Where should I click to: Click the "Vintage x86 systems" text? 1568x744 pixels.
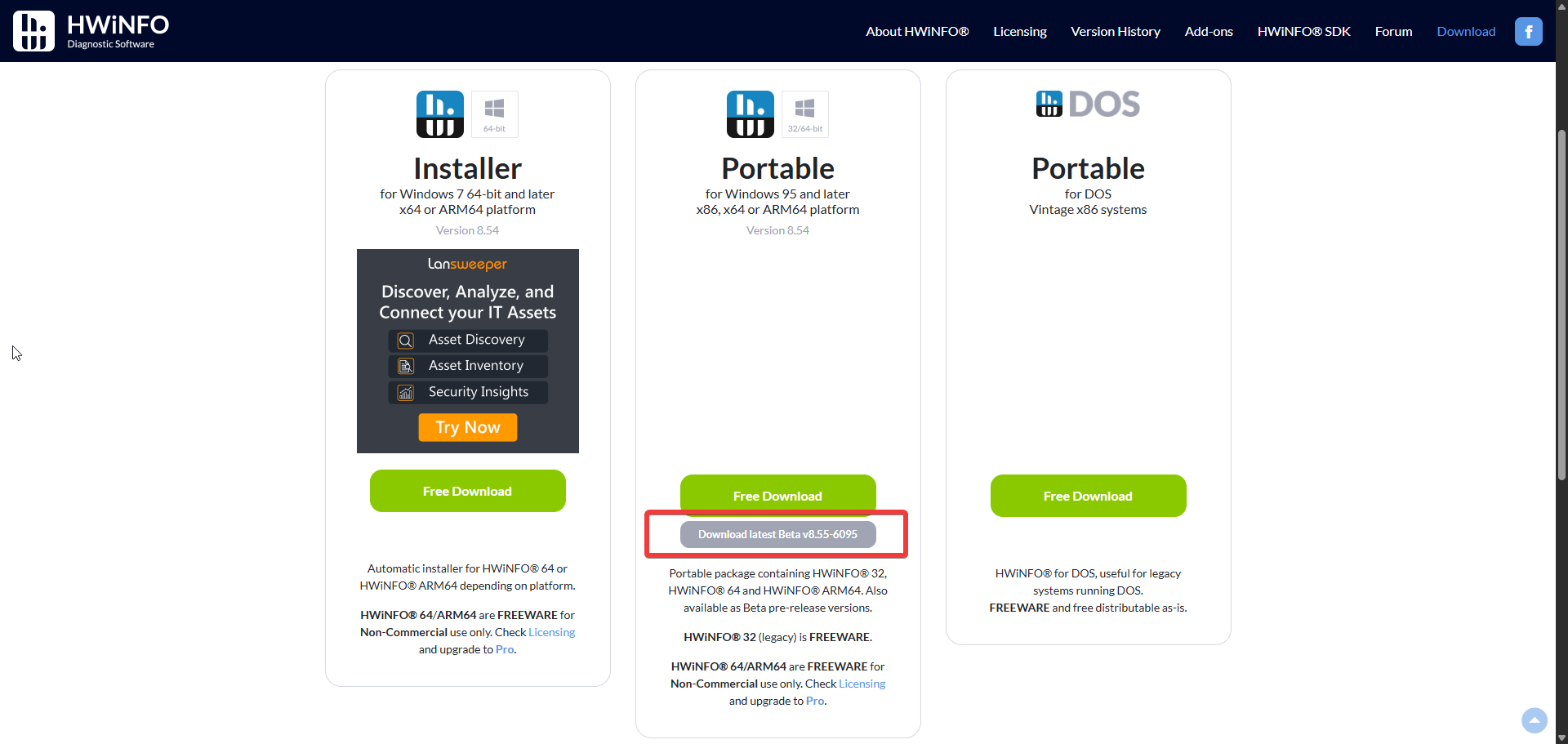coord(1088,210)
